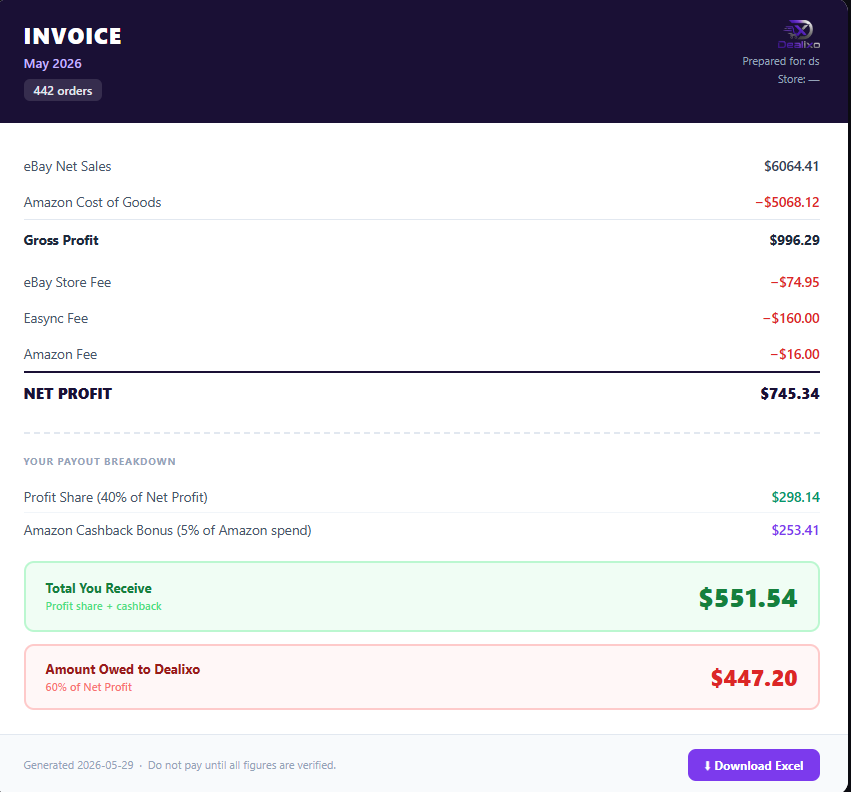Viewport: 851px width, 792px height.
Task: Select the $298.14 profit share value
Action: click(x=795, y=497)
